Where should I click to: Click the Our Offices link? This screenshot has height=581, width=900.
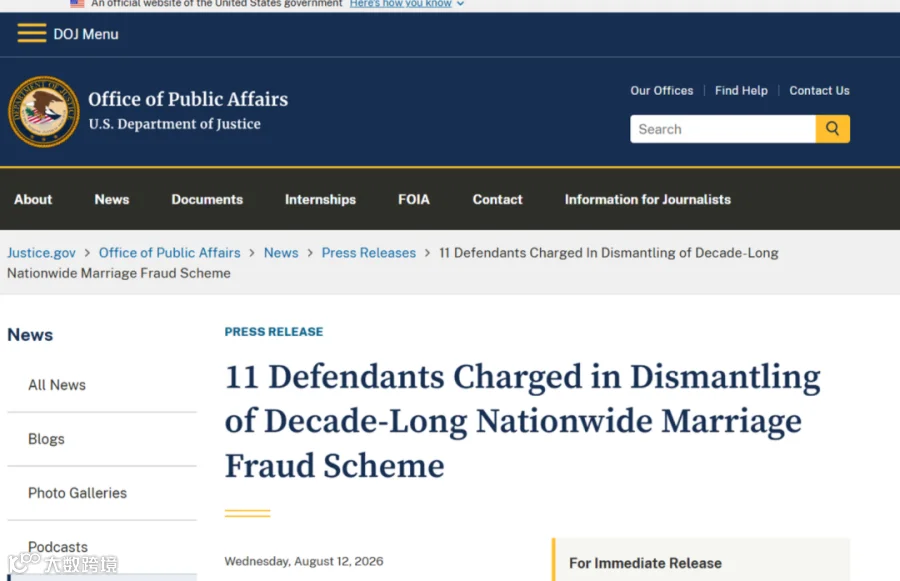661,90
